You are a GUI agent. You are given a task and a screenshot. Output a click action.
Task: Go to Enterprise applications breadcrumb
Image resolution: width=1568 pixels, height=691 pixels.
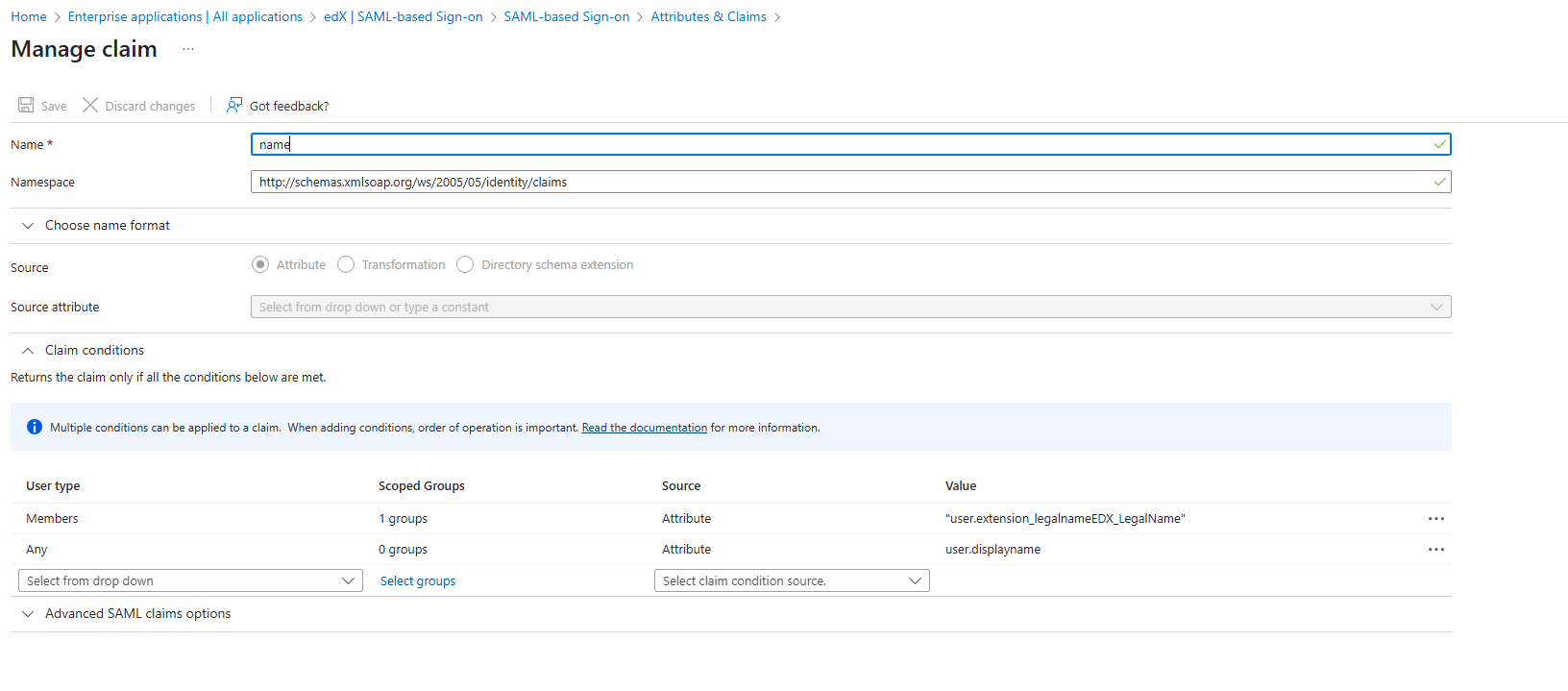click(x=184, y=16)
